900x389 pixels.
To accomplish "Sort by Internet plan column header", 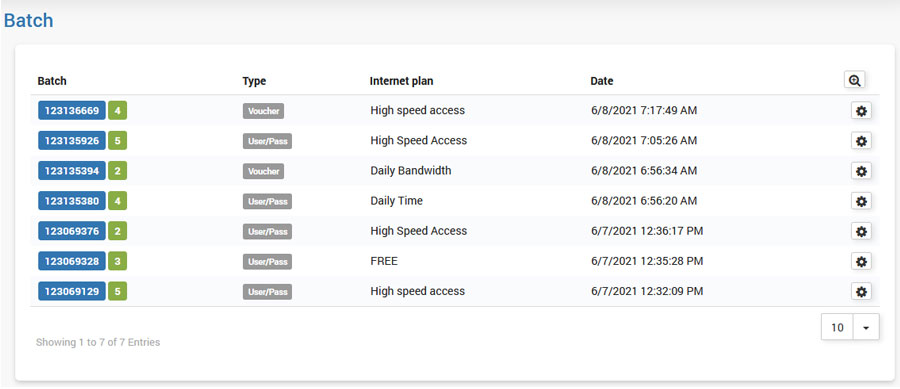I will click(401, 81).
